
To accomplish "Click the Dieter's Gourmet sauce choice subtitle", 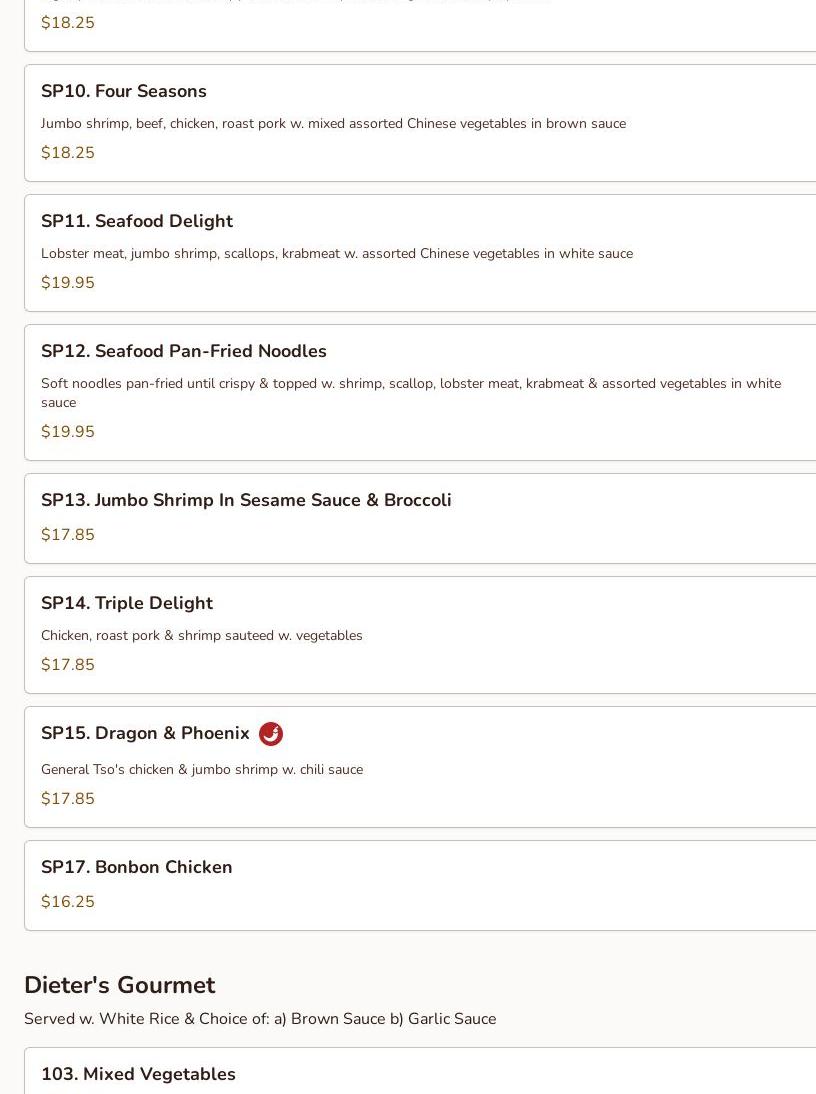I will [x=260, y=1019].
